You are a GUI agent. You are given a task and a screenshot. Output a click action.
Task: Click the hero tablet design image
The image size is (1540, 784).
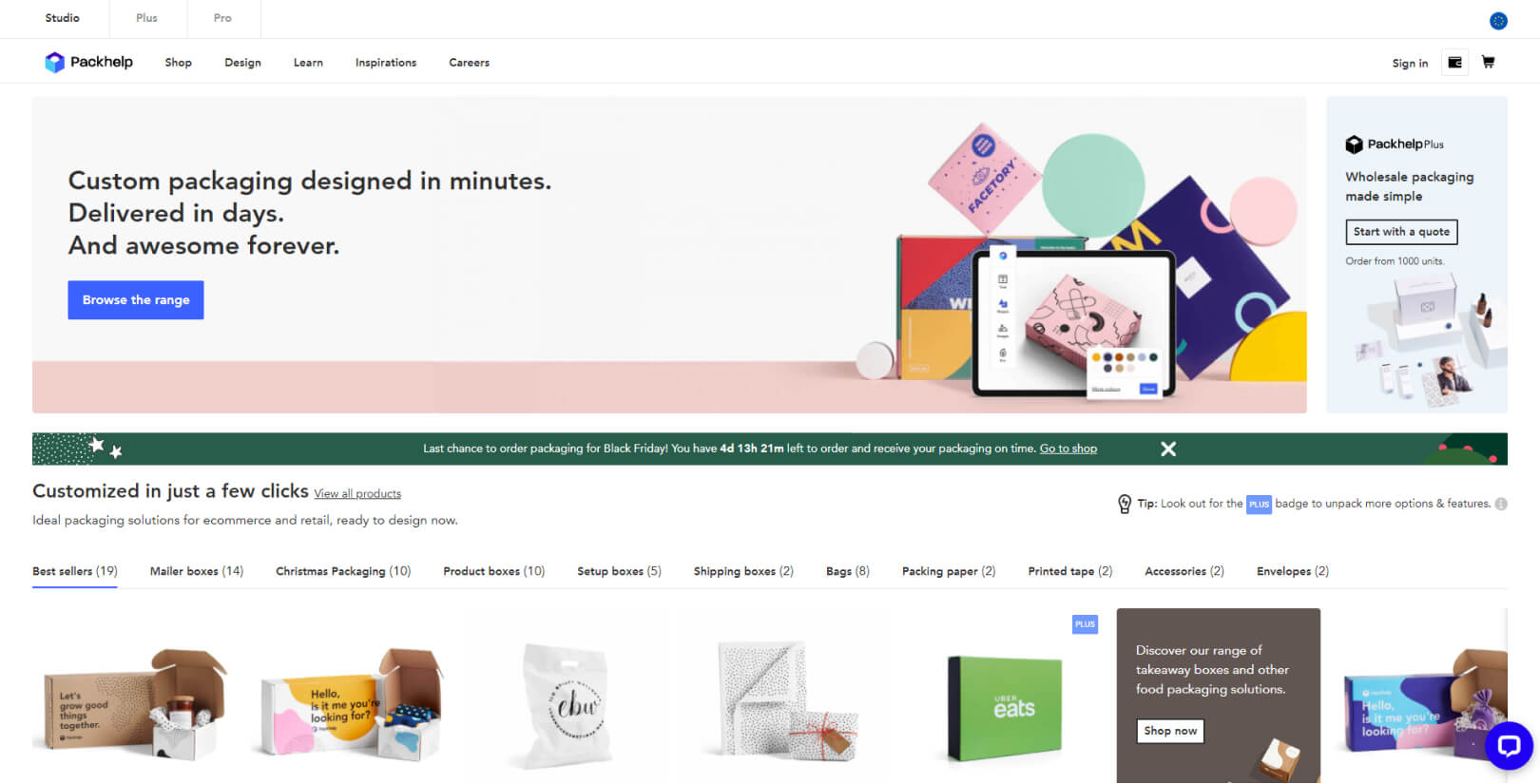(x=1074, y=323)
